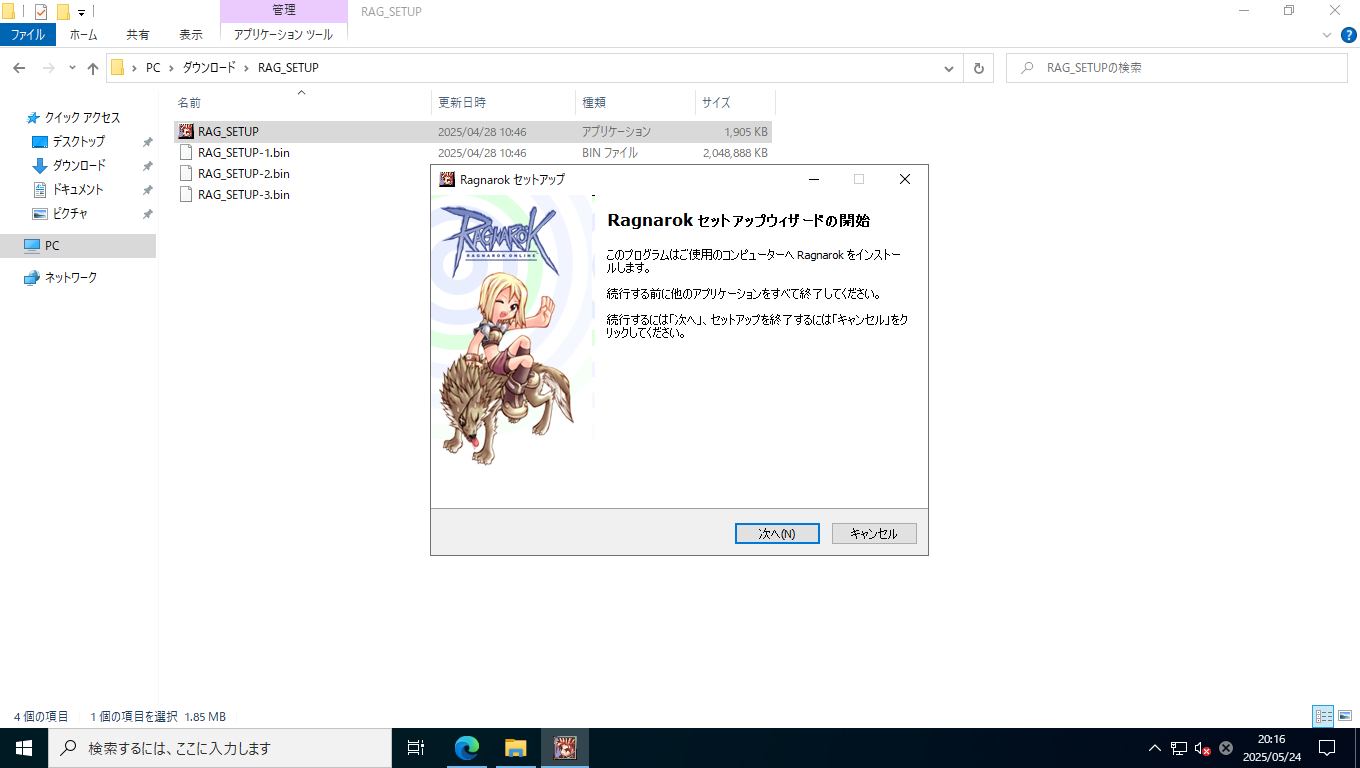The width and height of the screenshot is (1360, 768).
Task: Select the RAG_SETUP-1.bin file
Action: [x=473, y=153]
